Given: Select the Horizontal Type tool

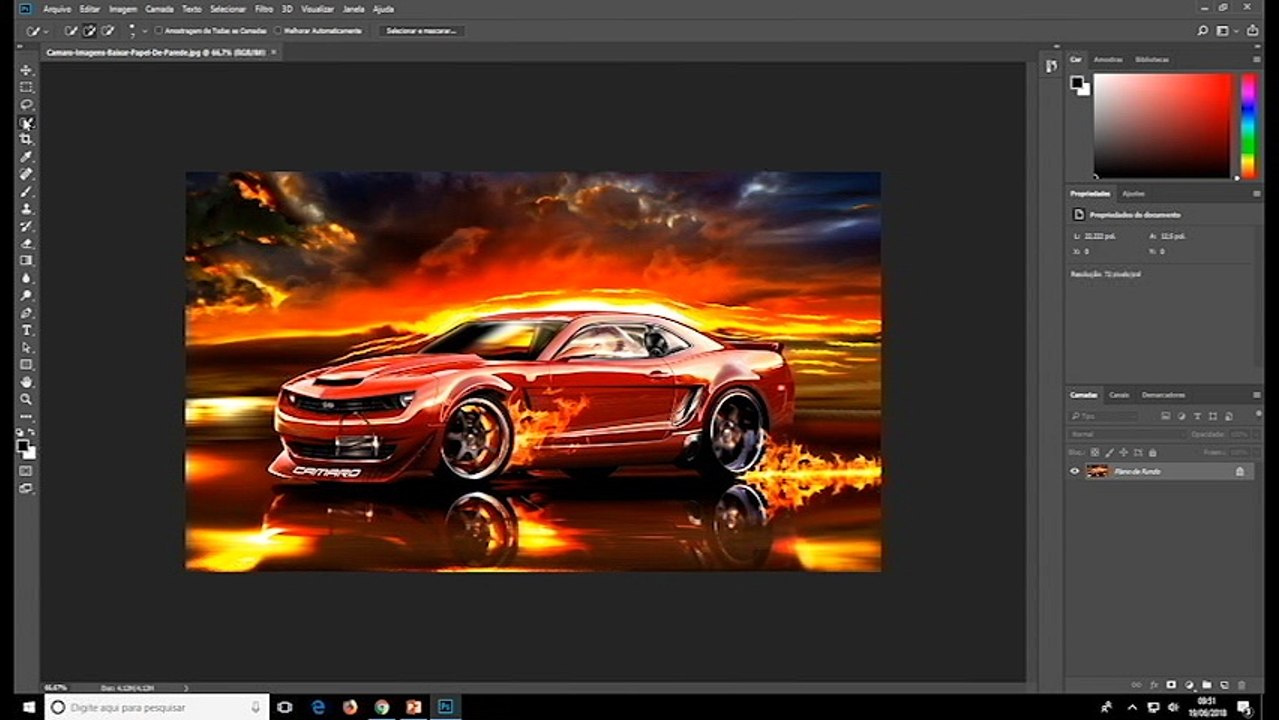Looking at the screenshot, I should (x=26, y=330).
